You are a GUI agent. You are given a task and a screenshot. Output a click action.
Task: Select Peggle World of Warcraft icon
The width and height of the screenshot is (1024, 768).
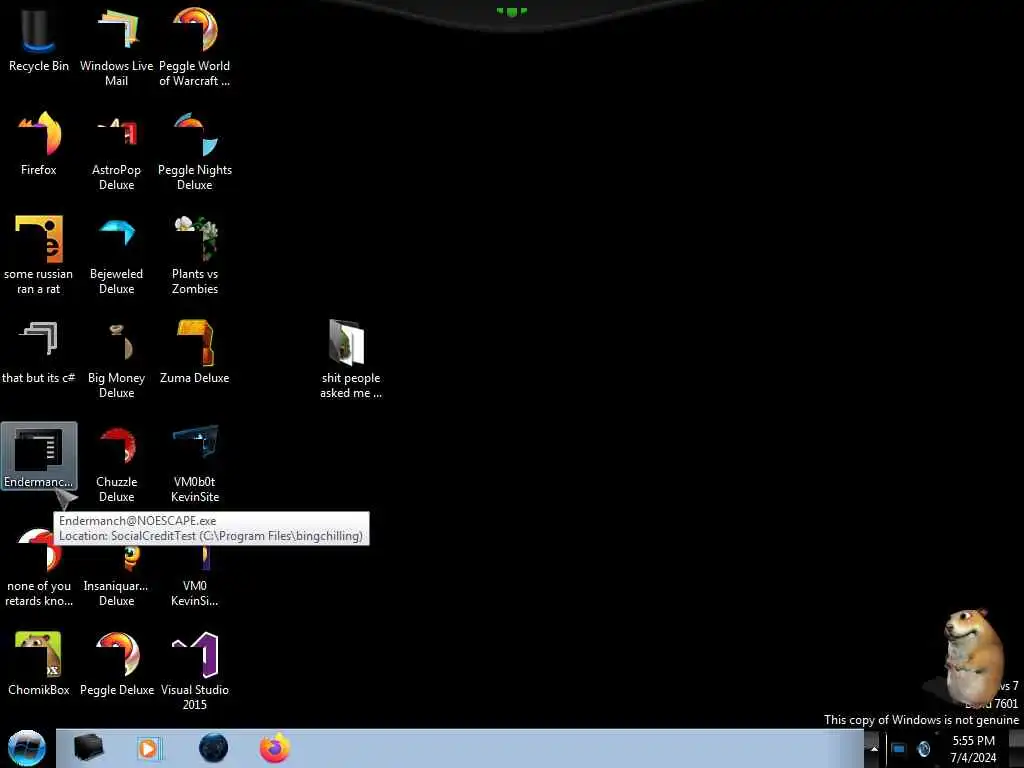(x=195, y=47)
